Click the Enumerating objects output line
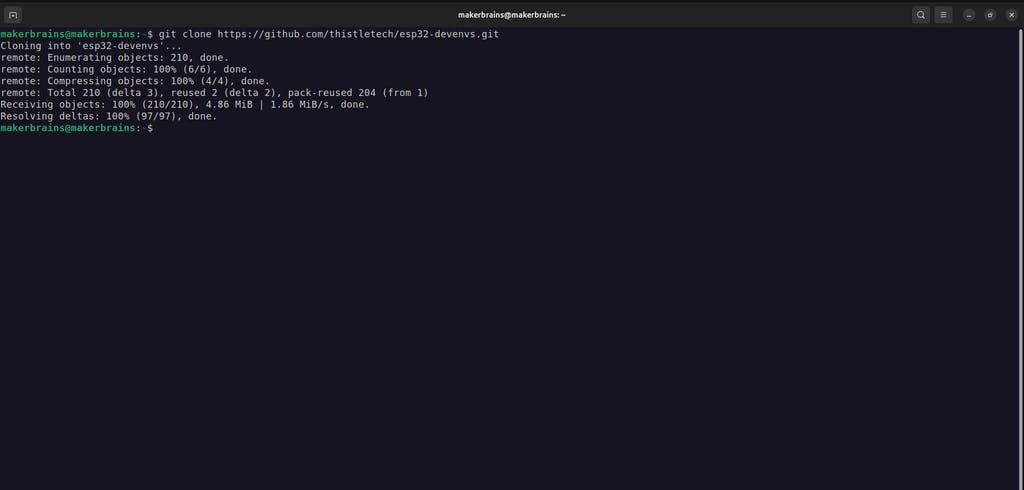1024x490 pixels. click(x=114, y=57)
